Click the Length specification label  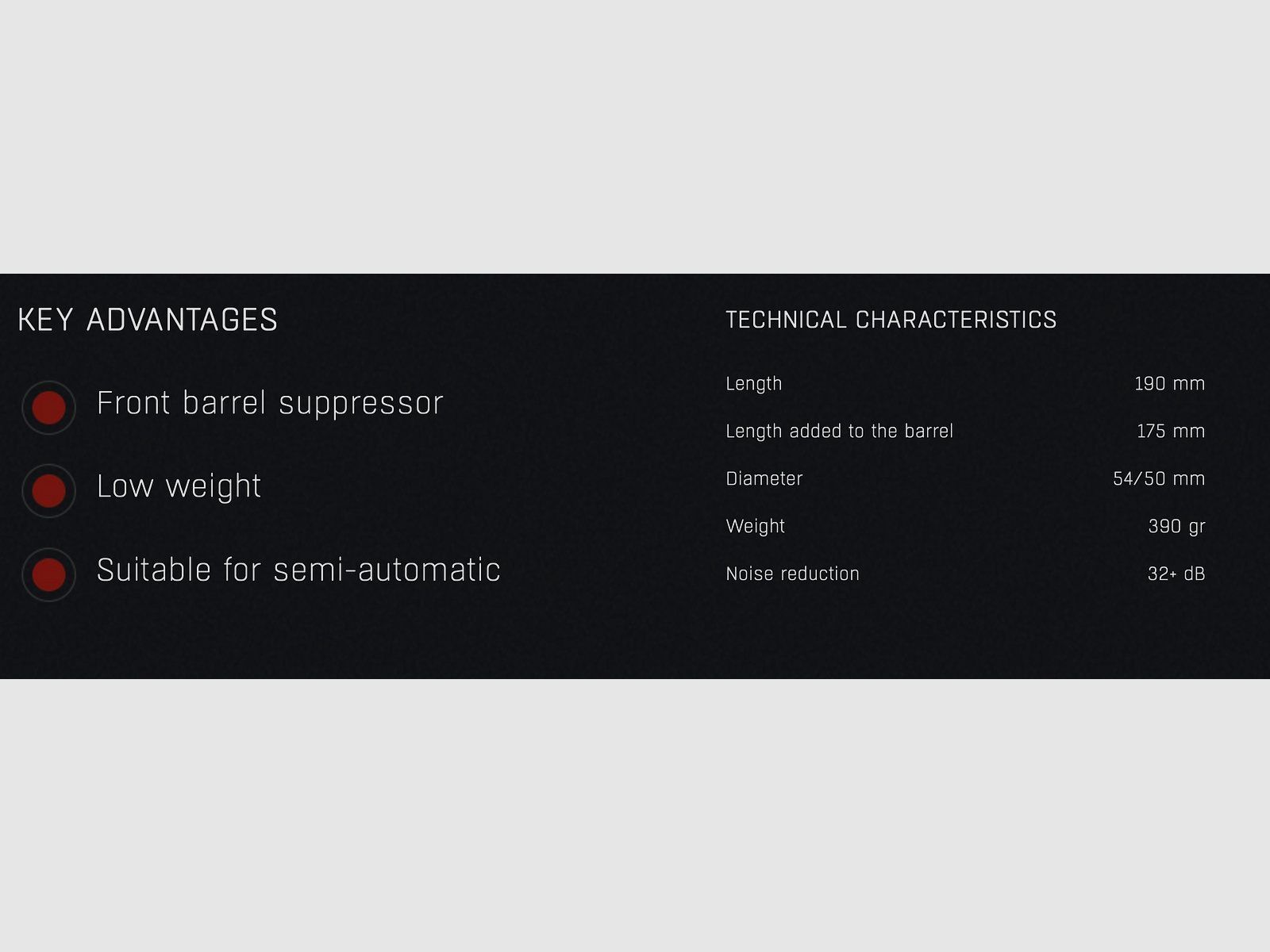(753, 384)
